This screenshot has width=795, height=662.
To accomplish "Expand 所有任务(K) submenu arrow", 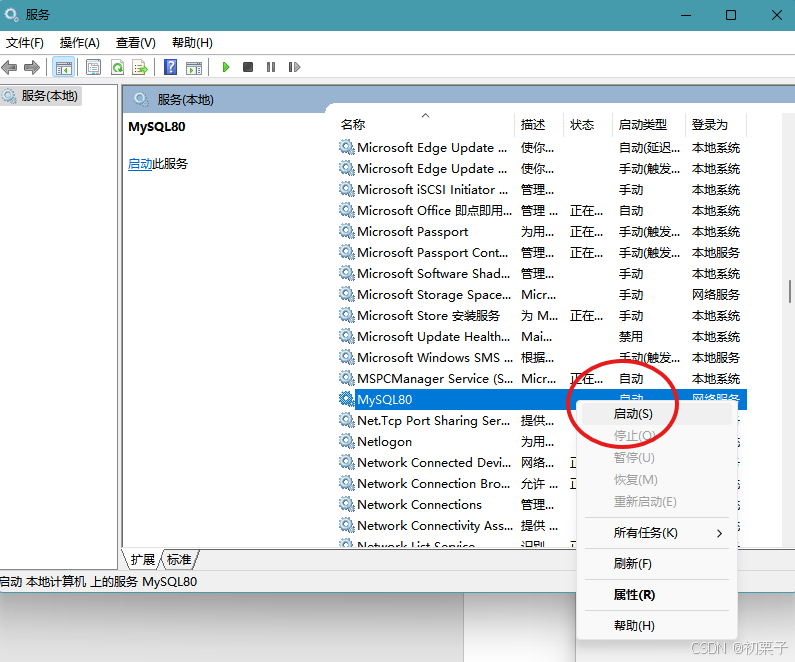I will [x=719, y=533].
